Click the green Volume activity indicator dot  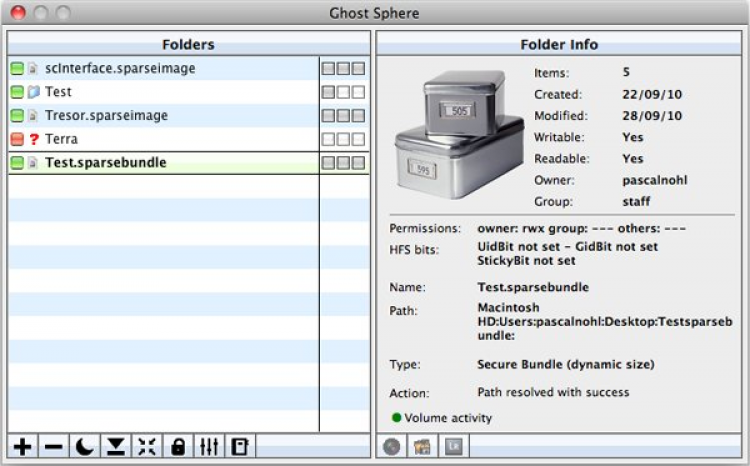pos(397,417)
